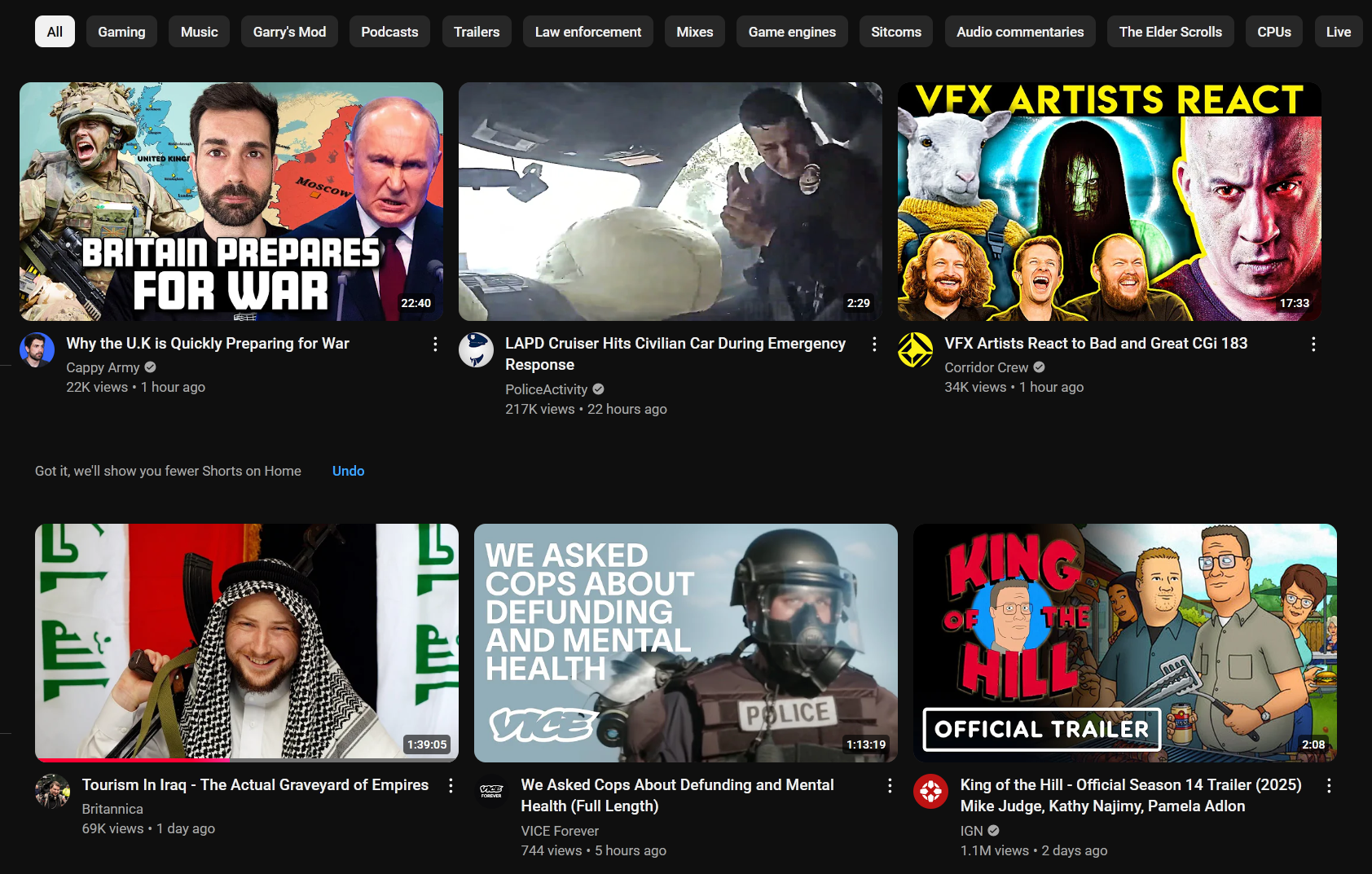Open the Iraq tourism video thumbnail
Viewport: 1372px width, 874px height.
[x=247, y=643]
